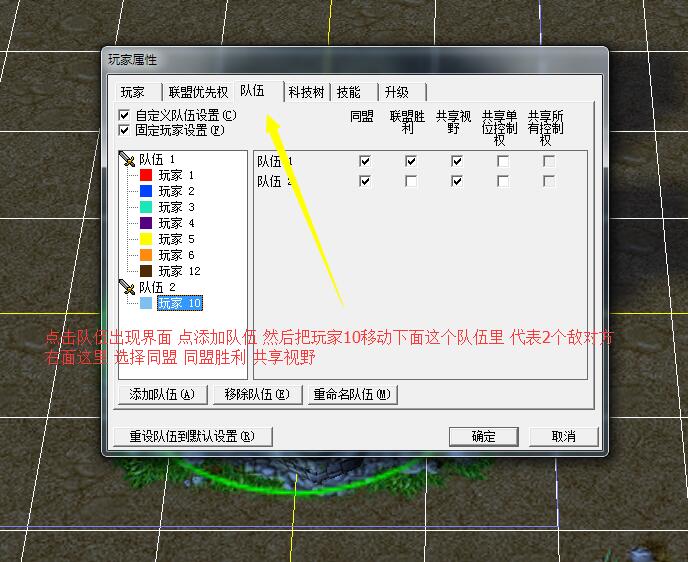The image size is (688, 562).
Task: Click the orange color icon of 玩家 6
Action: (146, 255)
